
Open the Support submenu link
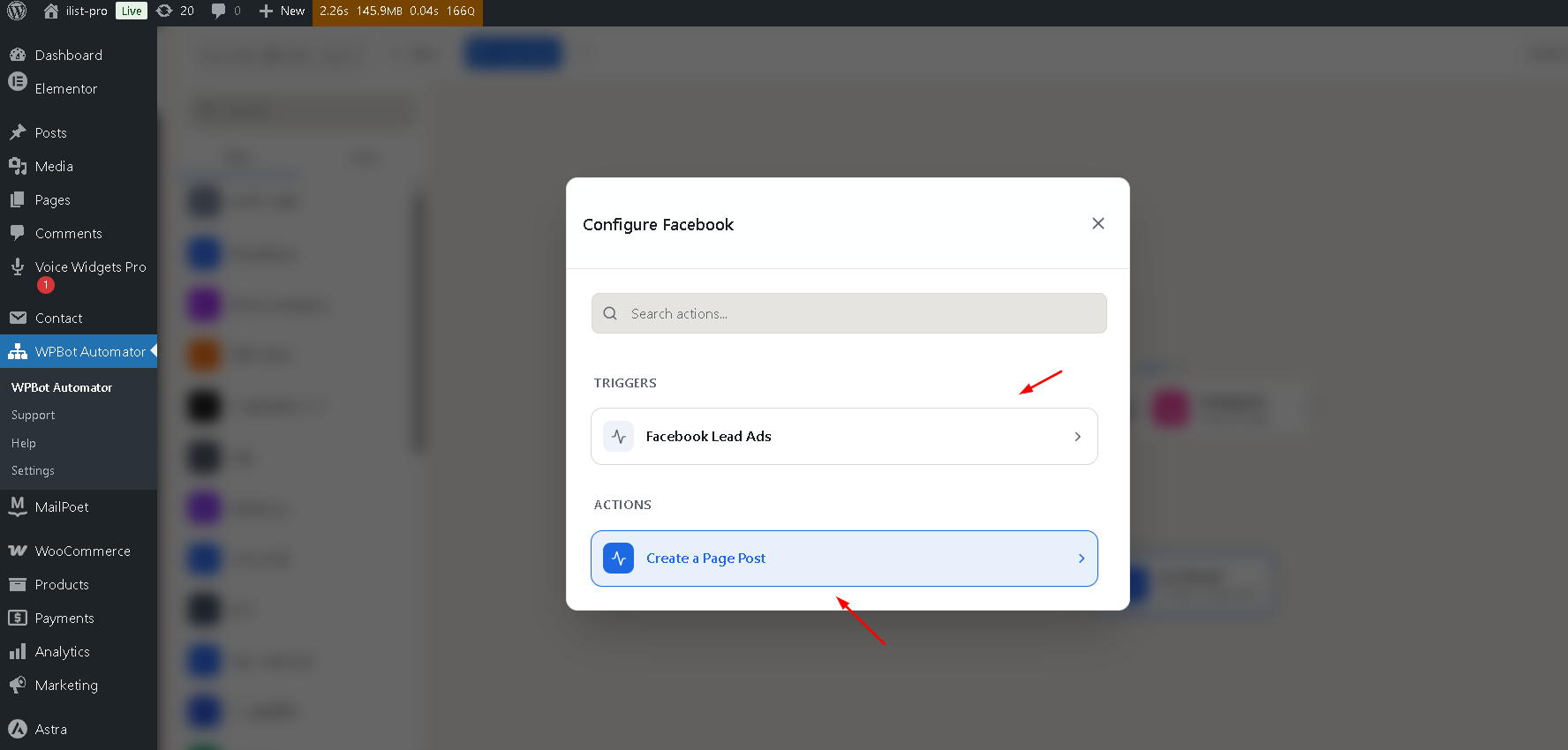click(x=33, y=415)
